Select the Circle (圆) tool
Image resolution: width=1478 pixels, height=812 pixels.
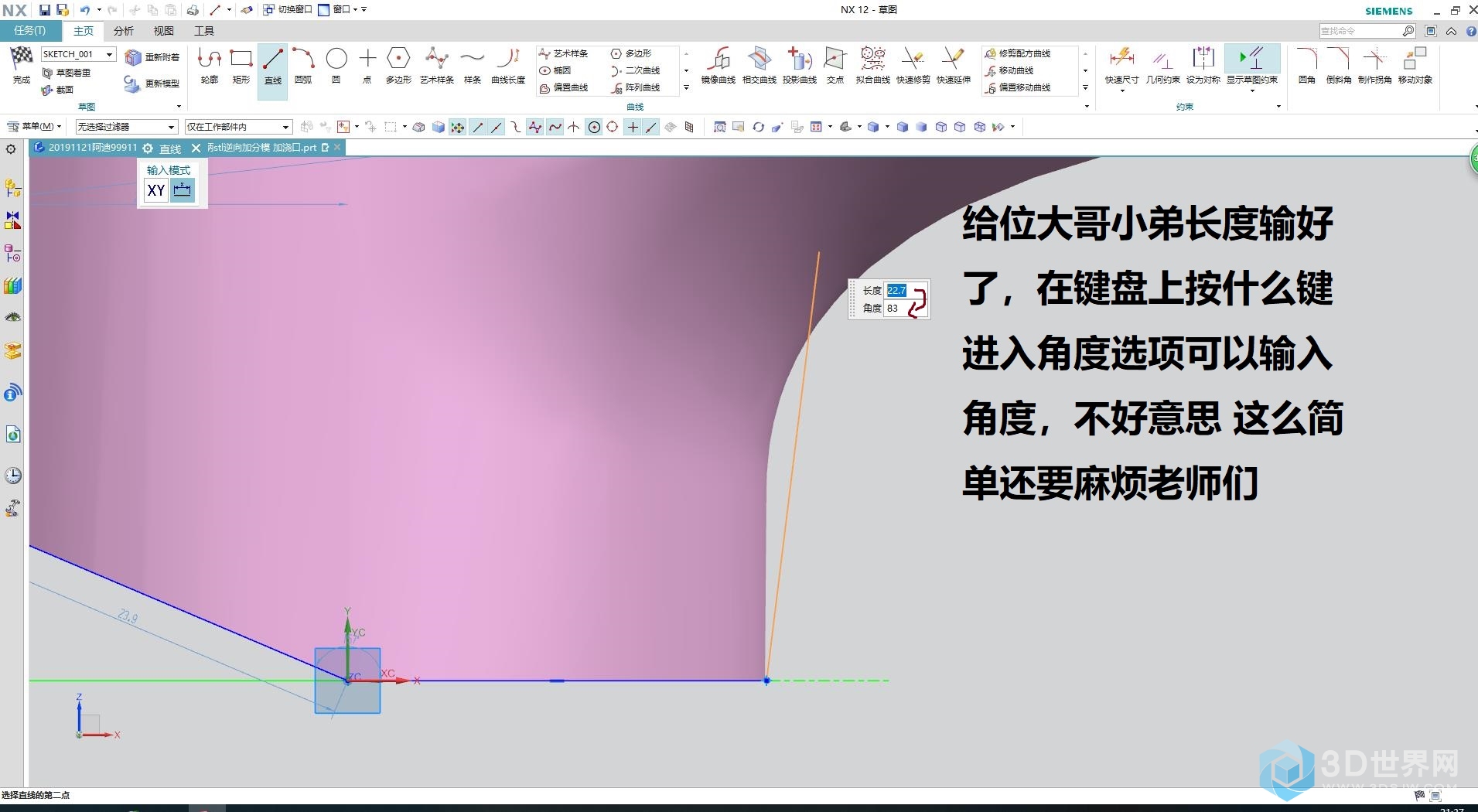(x=336, y=65)
